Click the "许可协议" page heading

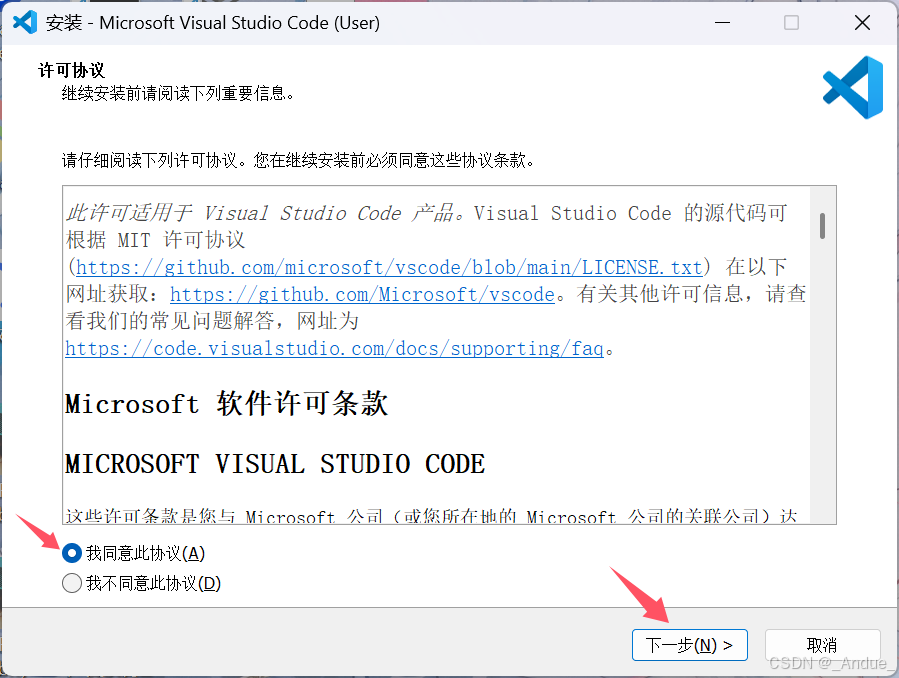72,70
